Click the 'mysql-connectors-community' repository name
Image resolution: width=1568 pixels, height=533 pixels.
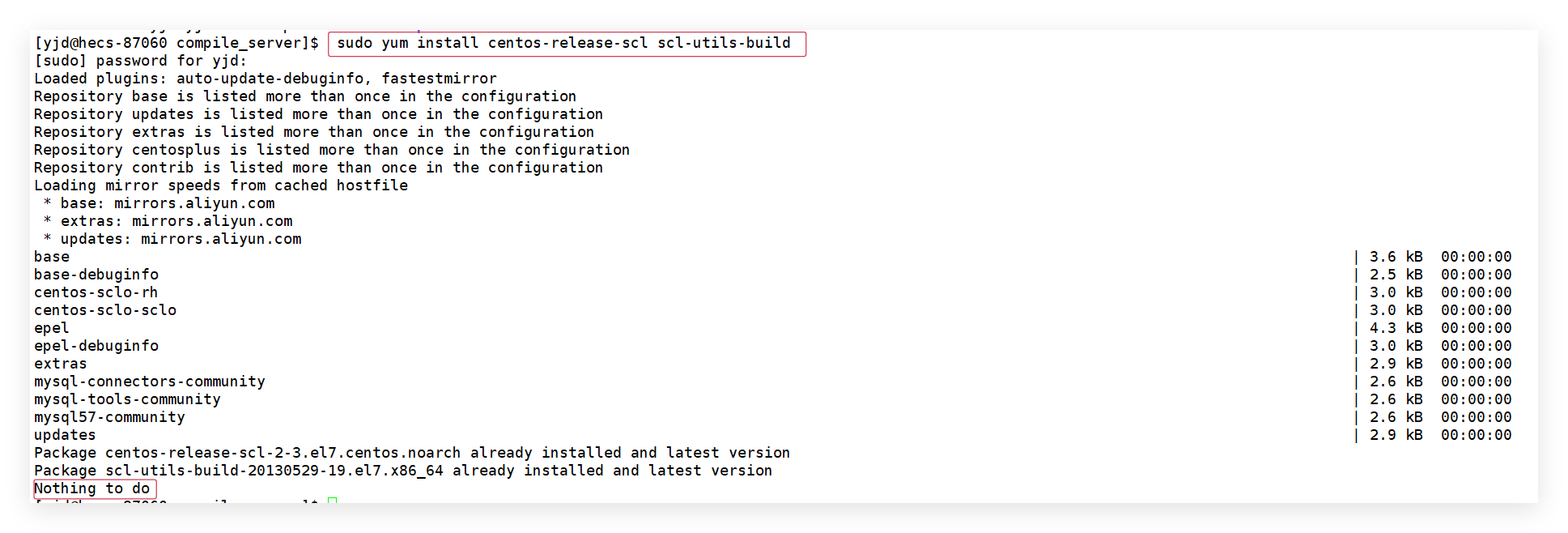150,382
